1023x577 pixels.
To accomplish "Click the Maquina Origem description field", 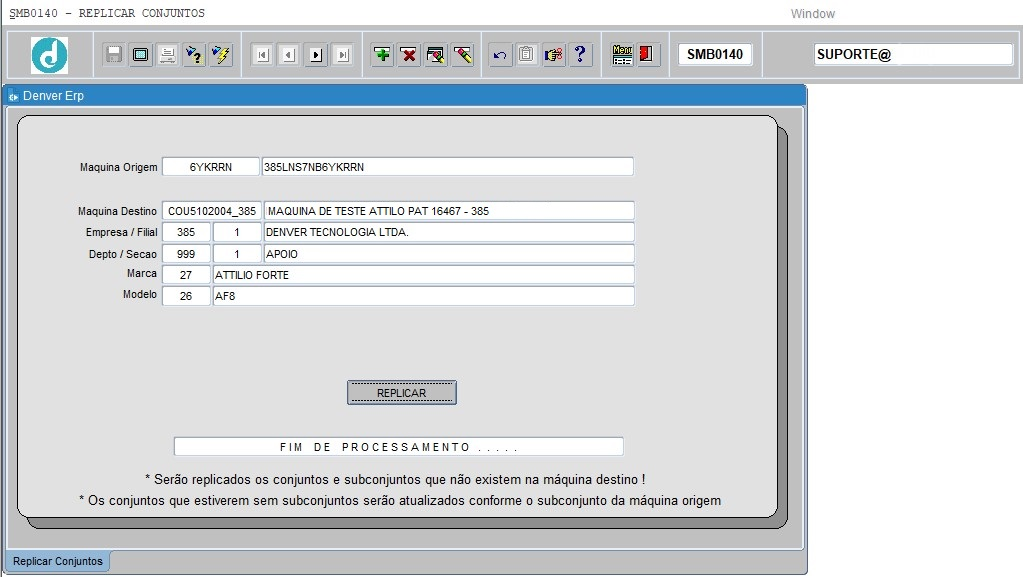I will (x=448, y=167).
